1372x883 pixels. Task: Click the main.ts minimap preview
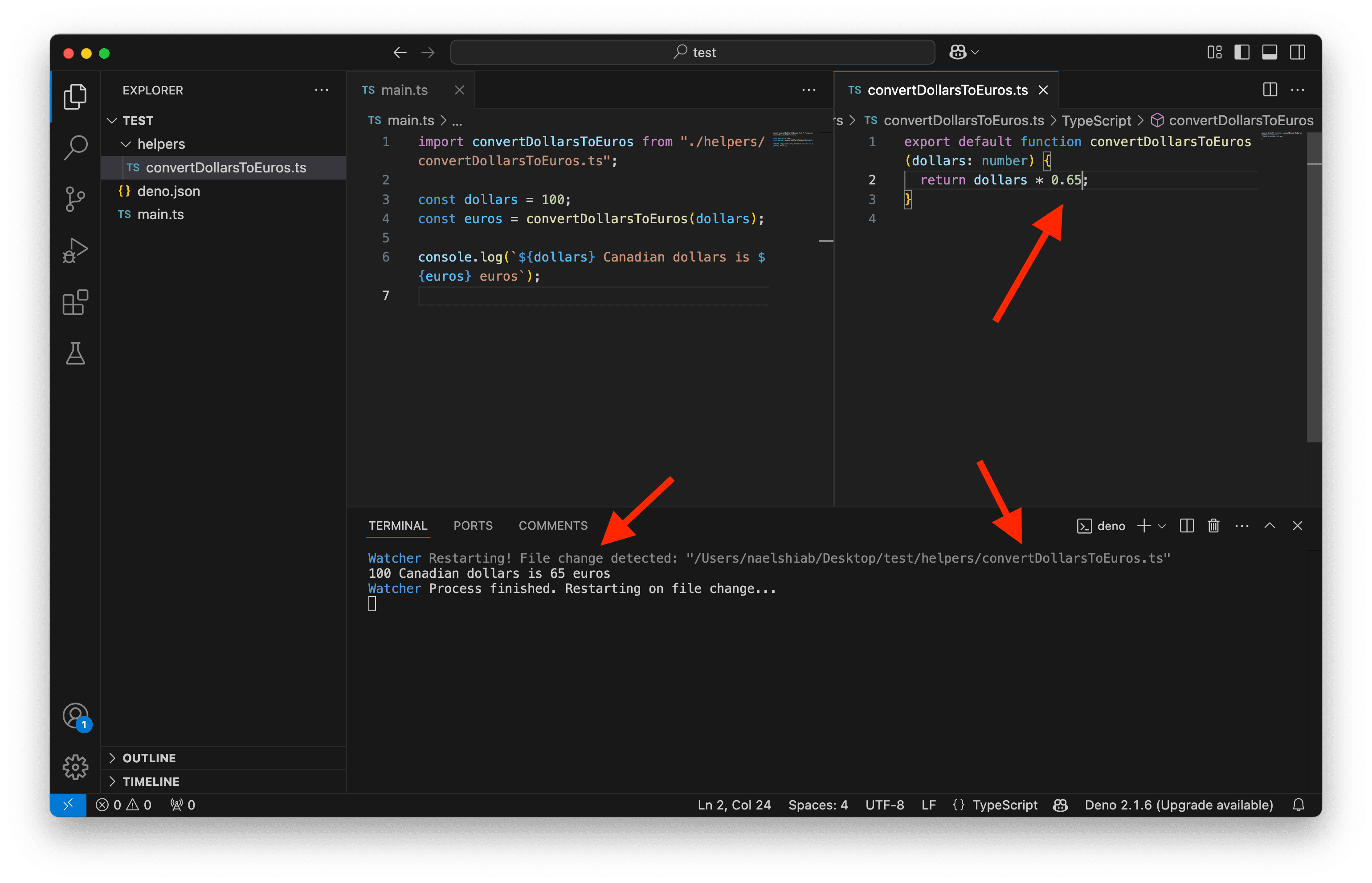pos(793,139)
